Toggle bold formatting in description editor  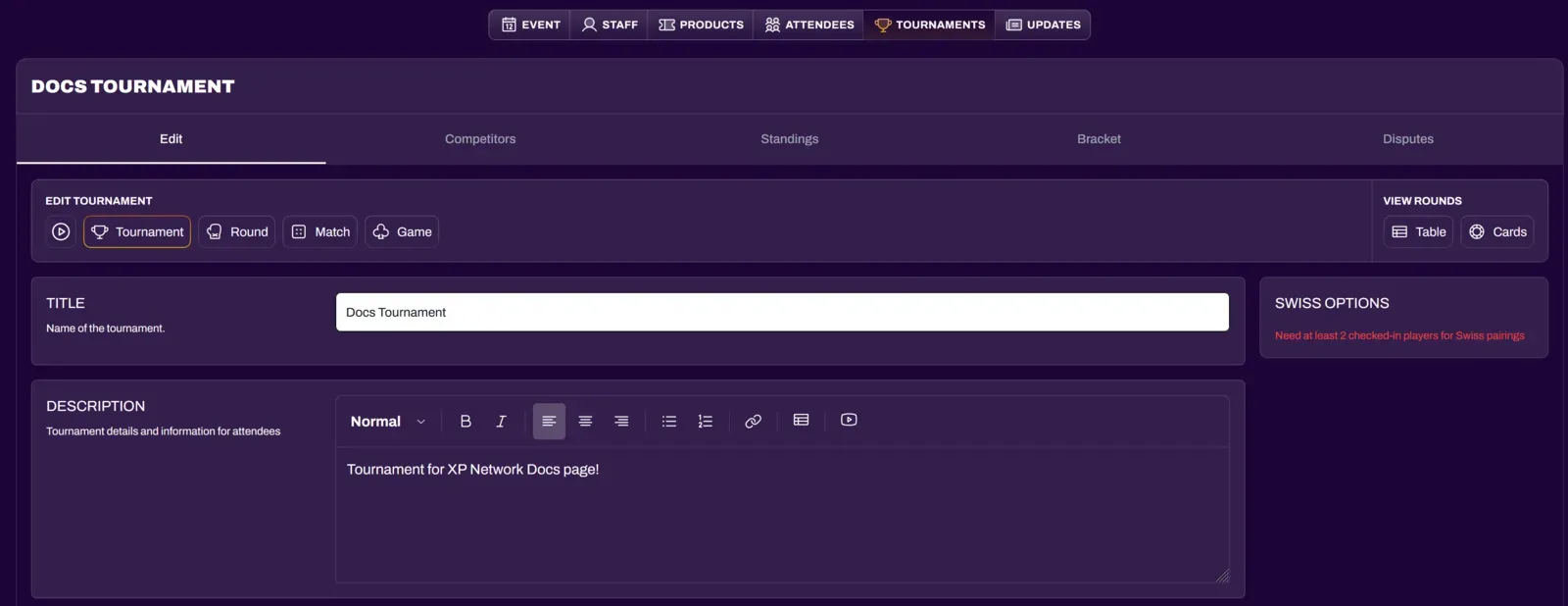465,422
